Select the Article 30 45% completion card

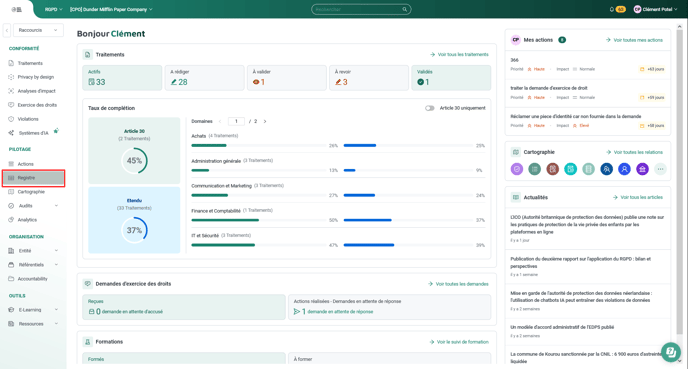[x=134, y=150]
